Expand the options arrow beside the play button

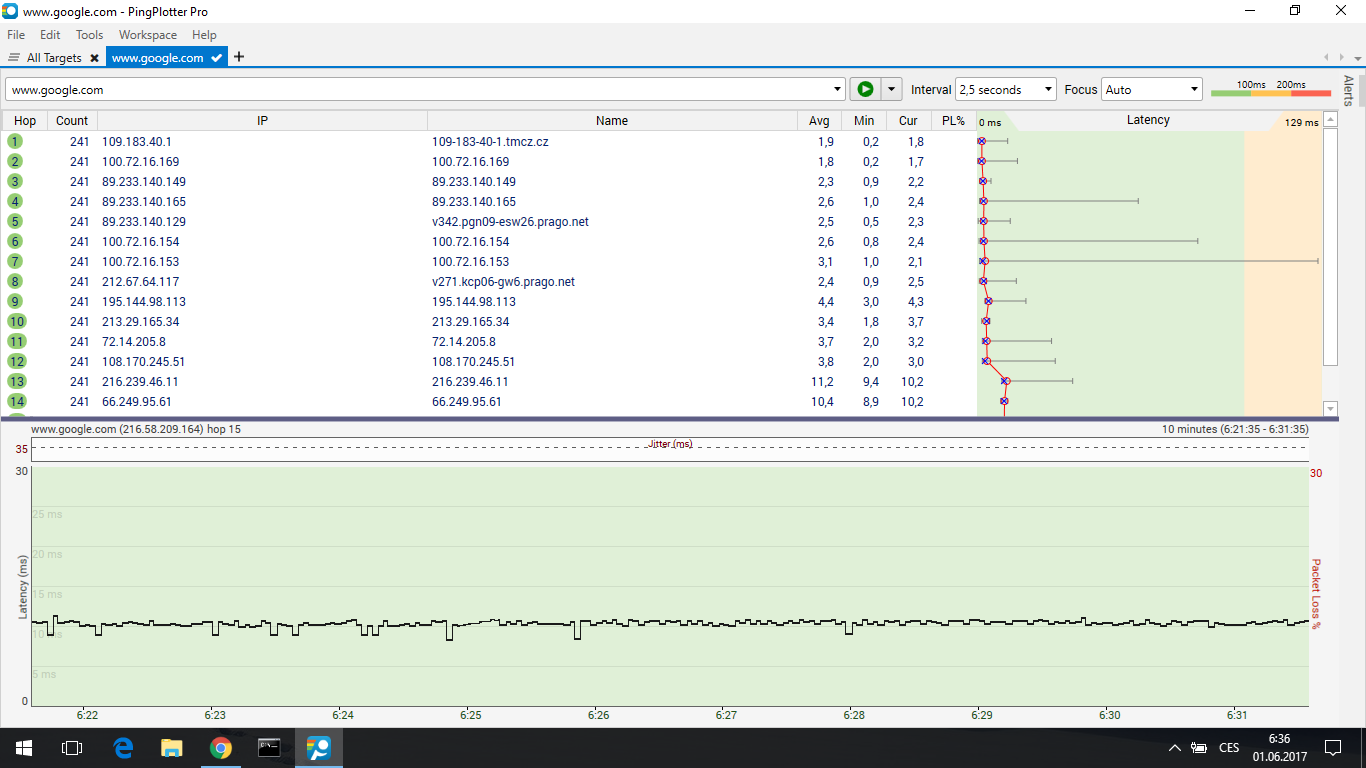pyautogui.click(x=891, y=89)
